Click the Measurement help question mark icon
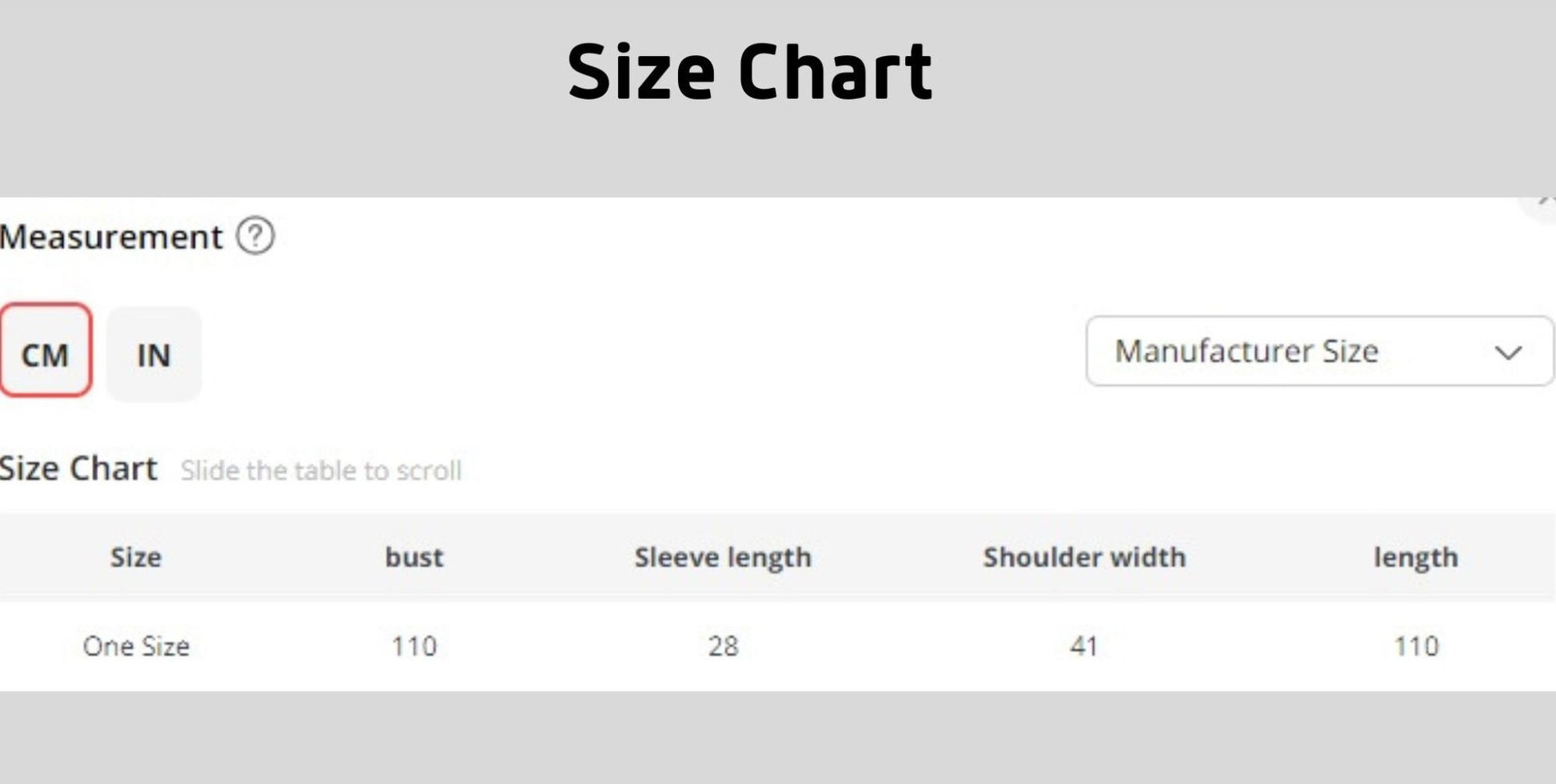 255,237
